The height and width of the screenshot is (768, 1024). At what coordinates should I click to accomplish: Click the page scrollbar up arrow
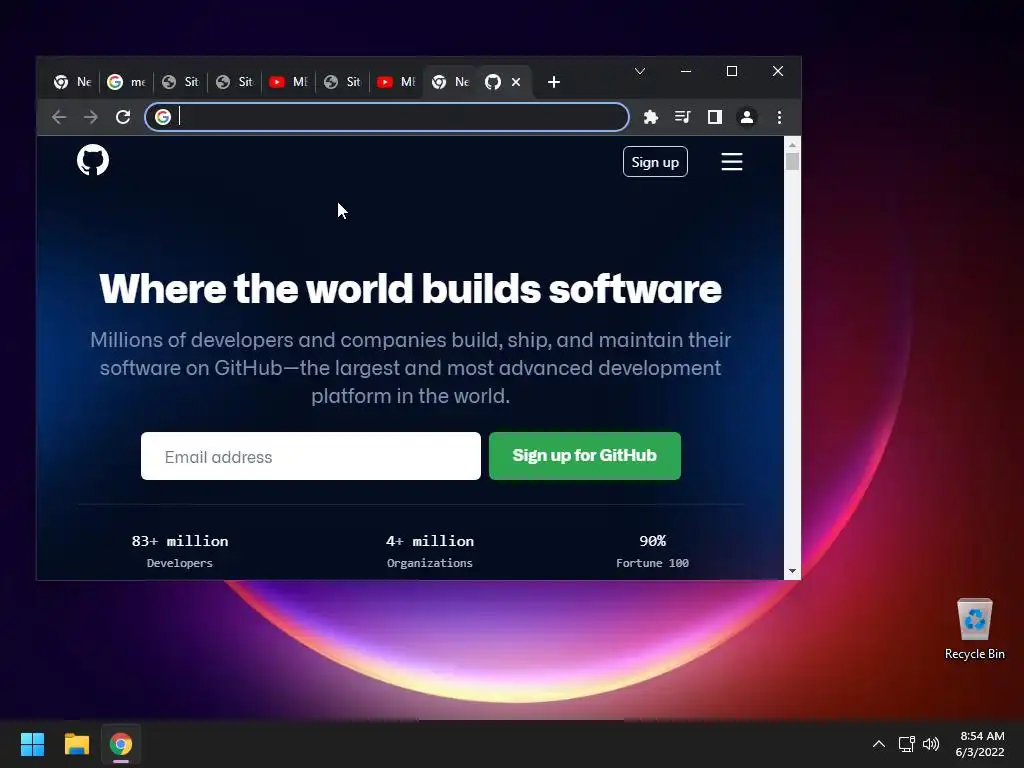click(x=792, y=145)
